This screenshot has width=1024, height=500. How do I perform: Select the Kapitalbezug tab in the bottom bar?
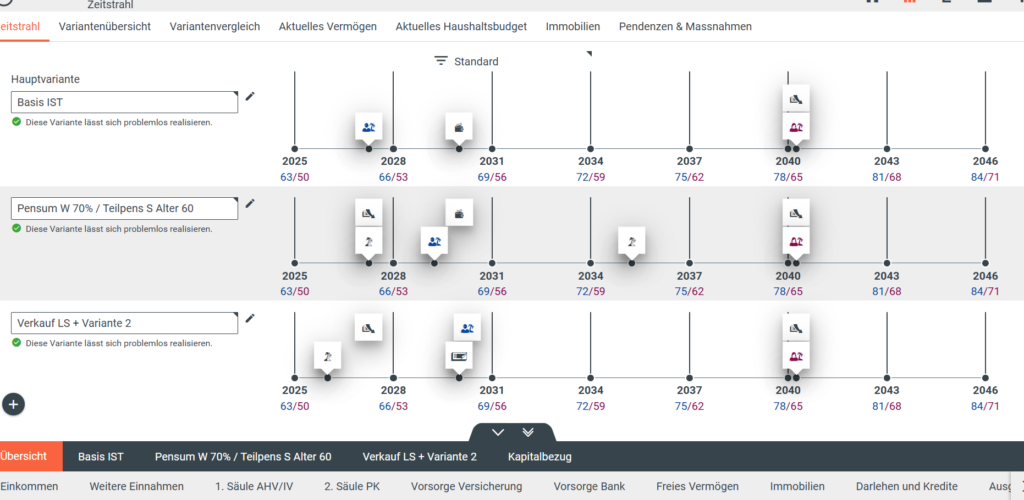(x=540, y=456)
